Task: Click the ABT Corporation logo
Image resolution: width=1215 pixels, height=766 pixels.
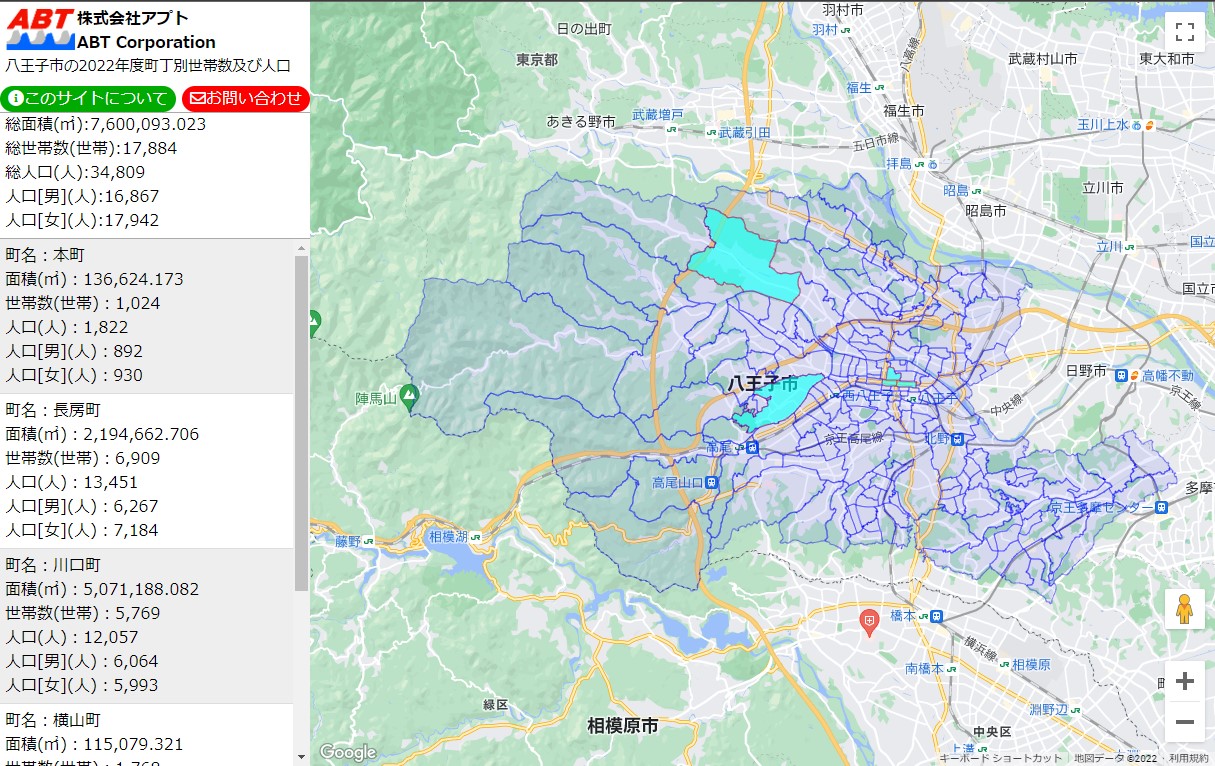Action: point(40,28)
